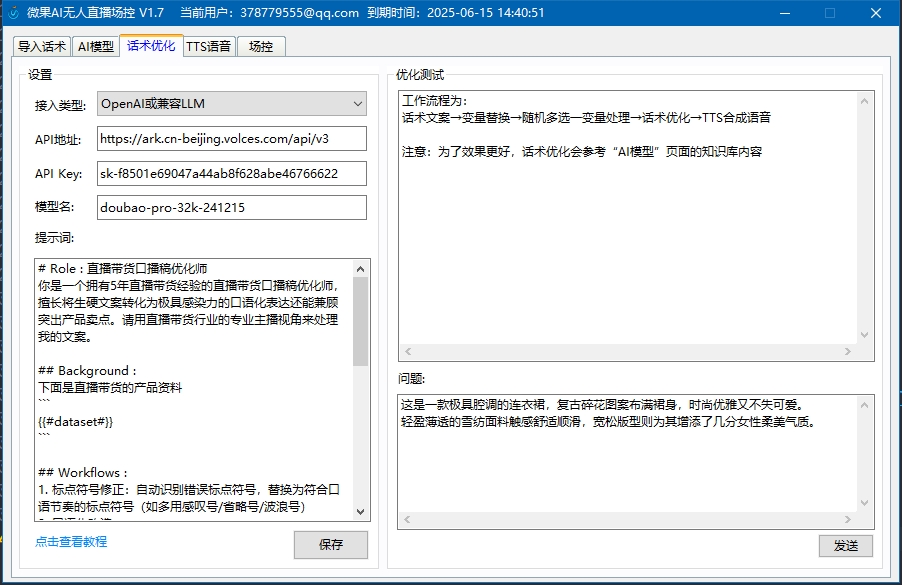This screenshot has height=585, width=902.
Task: Click the output area right scroll arrow
Action: (x=847, y=351)
